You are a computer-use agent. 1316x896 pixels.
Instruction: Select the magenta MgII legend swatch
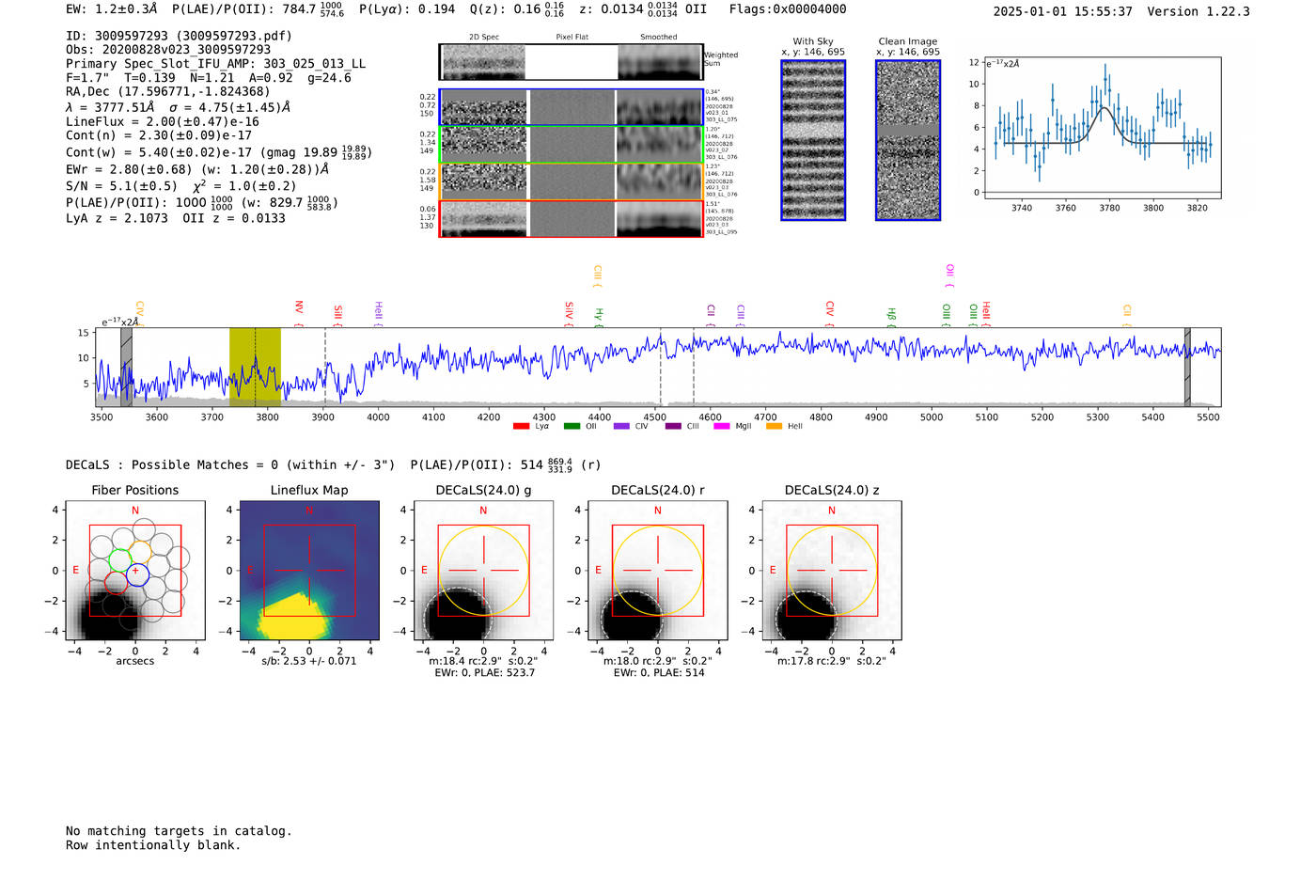[x=722, y=427]
